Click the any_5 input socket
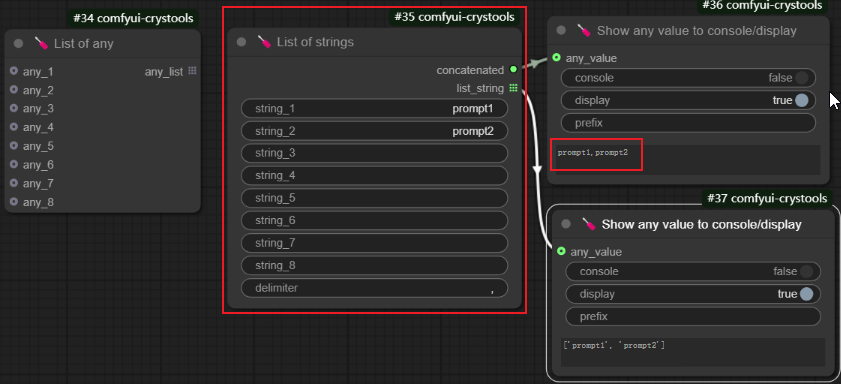Image resolution: width=841 pixels, height=384 pixels. click(14, 146)
